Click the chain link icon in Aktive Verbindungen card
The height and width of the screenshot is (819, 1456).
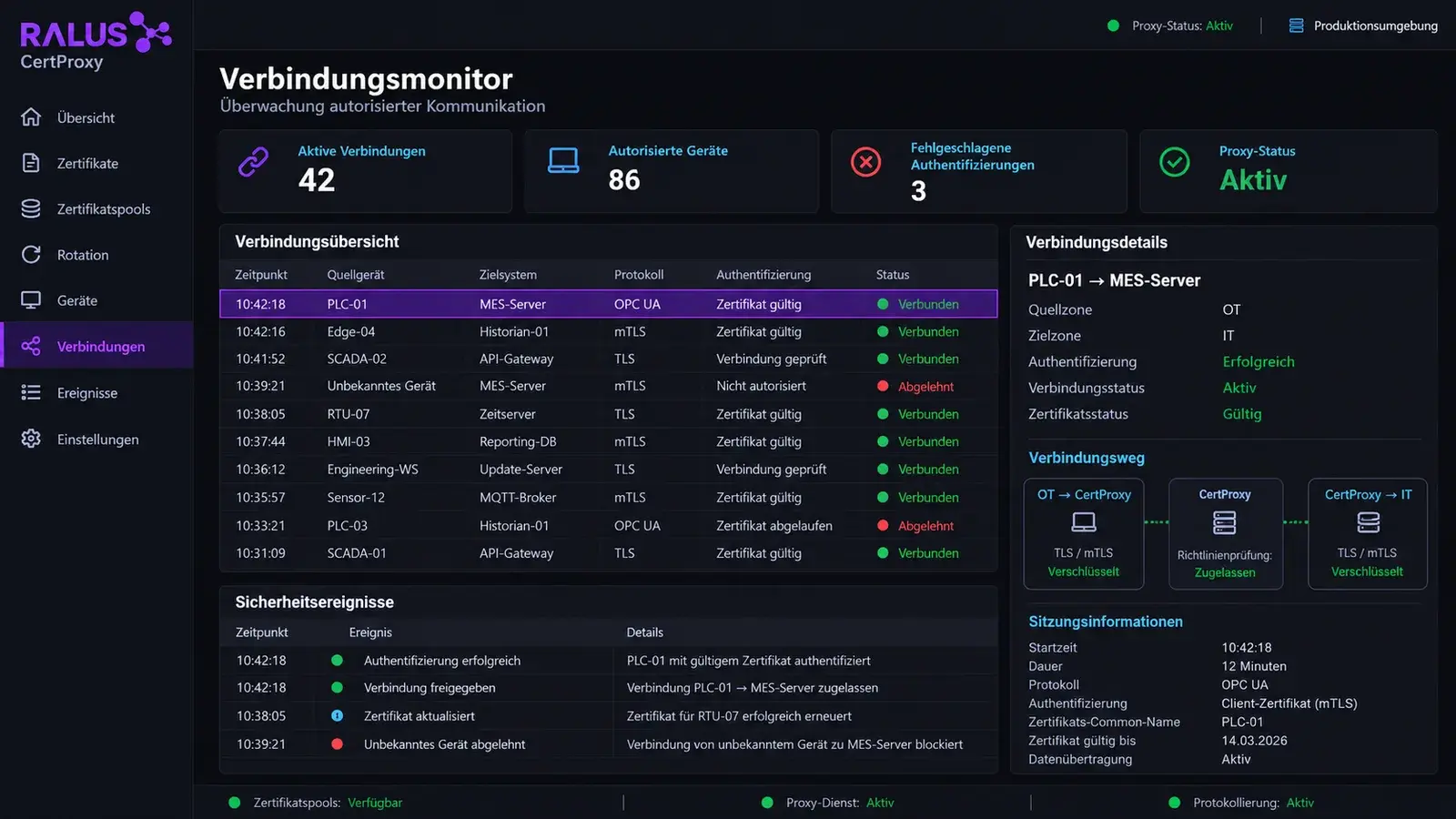[x=253, y=162]
